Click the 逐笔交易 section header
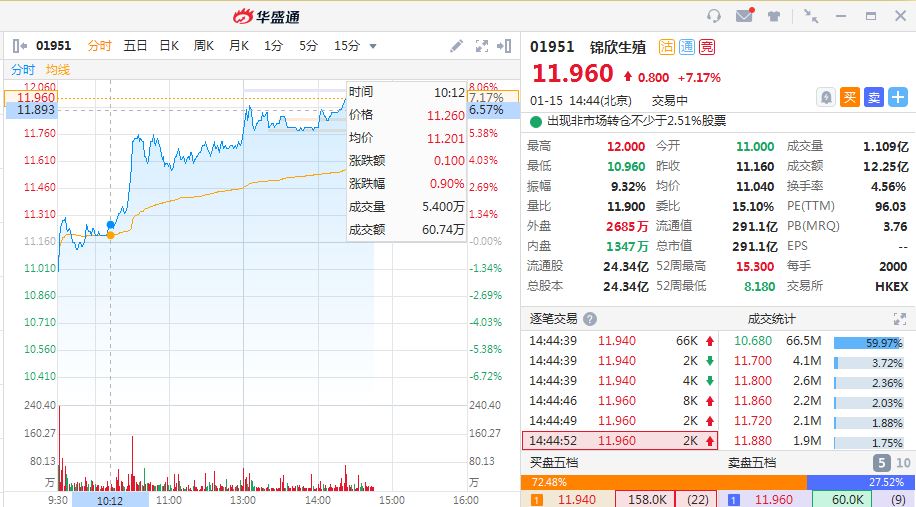This screenshot has height=507, width=916. point(553,319)
